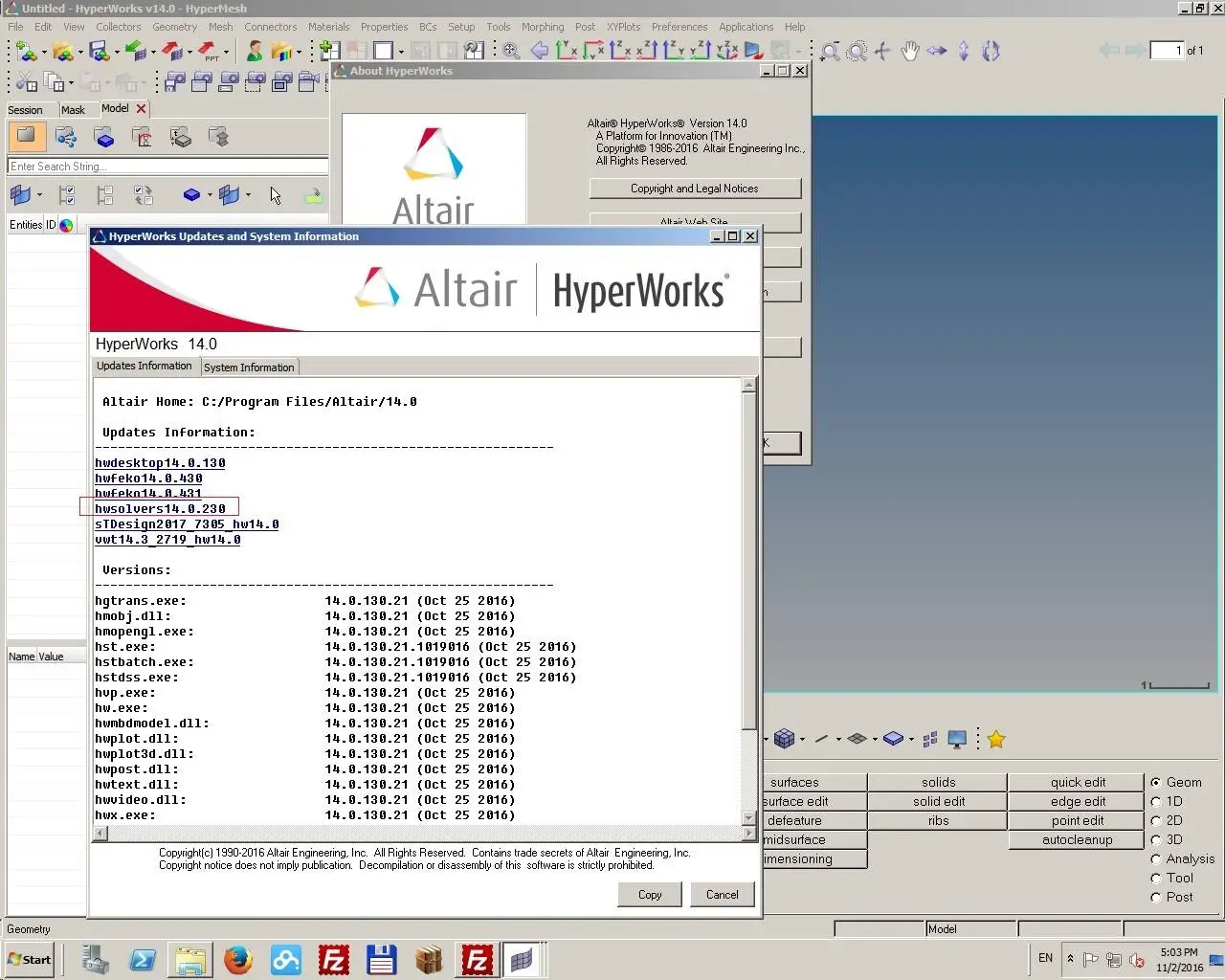Click the rotate left-right arrows icon
Screen dimensions: 1225x980
pyautogui.click(x=937, y=51)
